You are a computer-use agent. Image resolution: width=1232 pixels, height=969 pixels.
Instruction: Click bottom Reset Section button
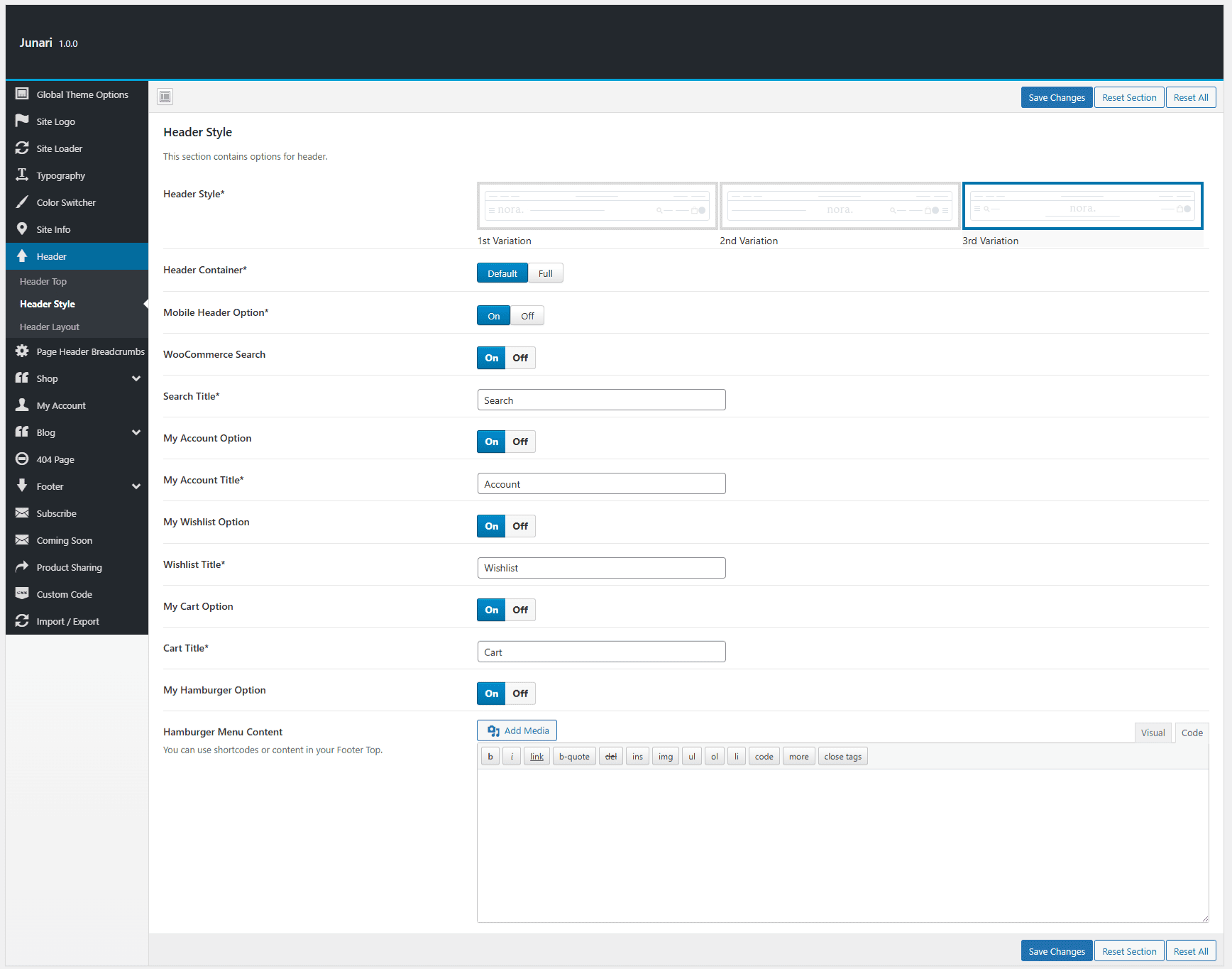(1128, 951)
